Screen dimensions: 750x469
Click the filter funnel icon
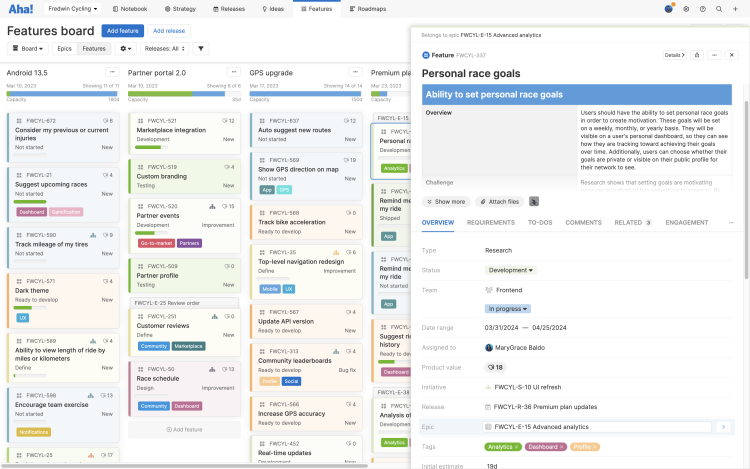pos(201,48)
